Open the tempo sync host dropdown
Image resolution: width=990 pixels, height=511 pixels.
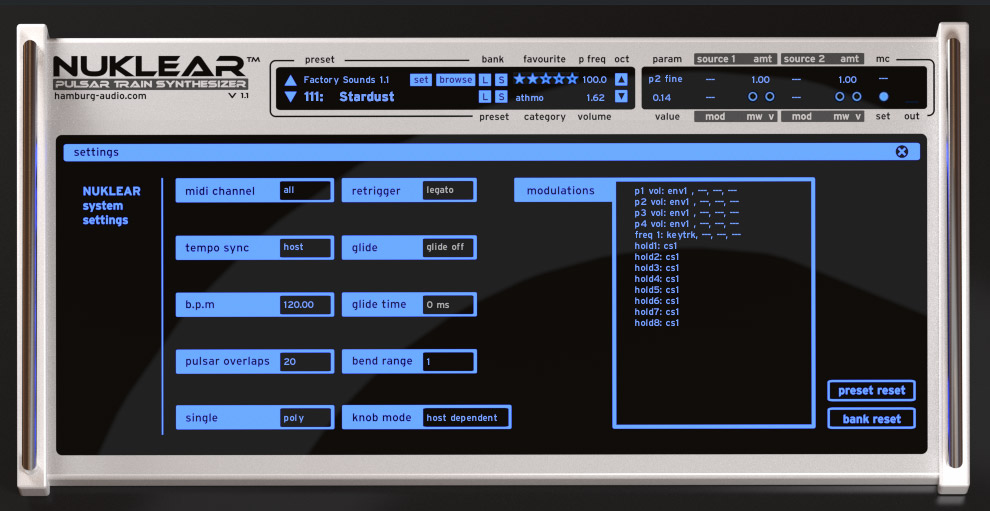[x=305, y=248]
